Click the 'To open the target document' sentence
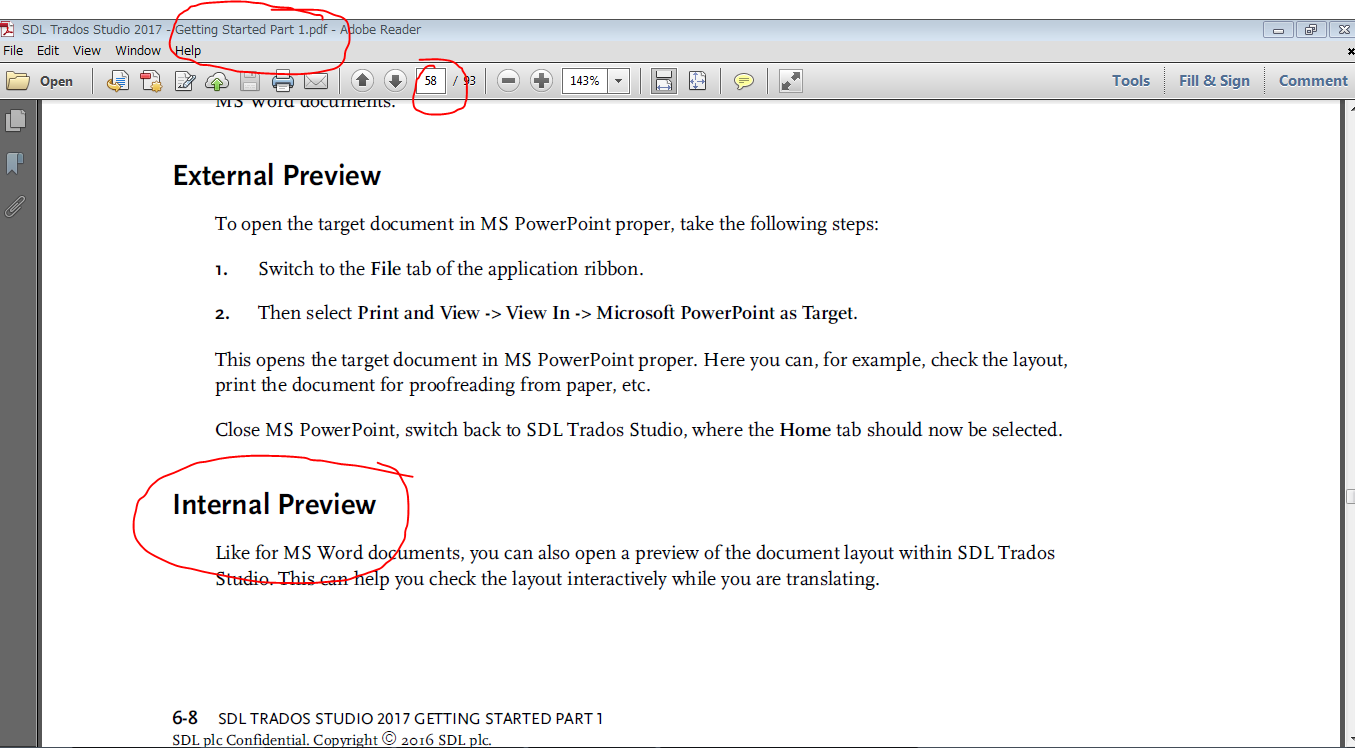1355x748 pixels. pos(547,224)
